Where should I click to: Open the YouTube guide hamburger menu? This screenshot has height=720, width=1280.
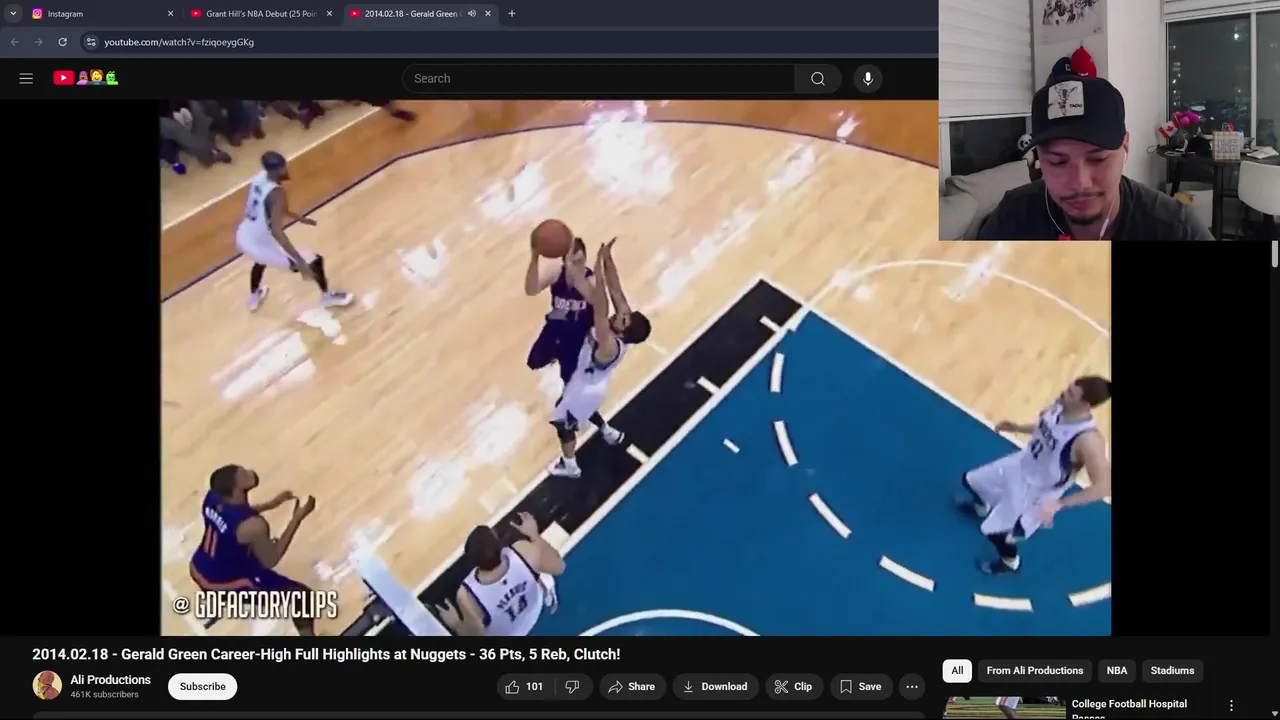pyautogui.click(x=26, y=78)
